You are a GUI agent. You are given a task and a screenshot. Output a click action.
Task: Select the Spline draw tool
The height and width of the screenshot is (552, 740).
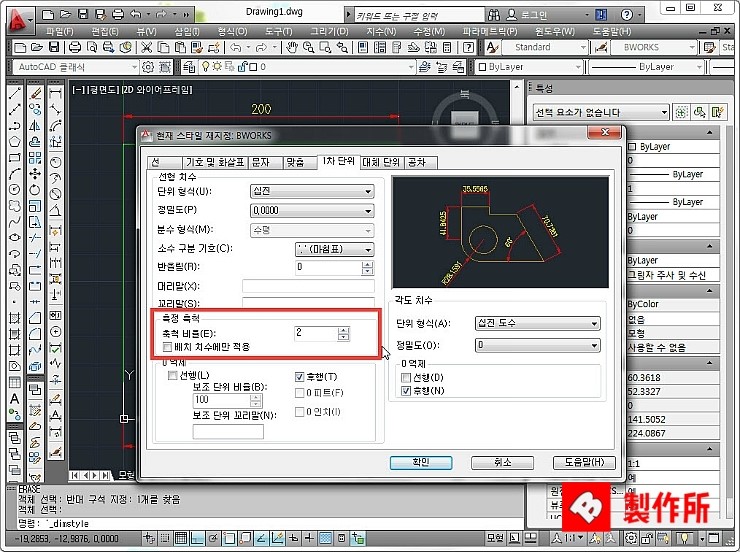click(15, 222)
